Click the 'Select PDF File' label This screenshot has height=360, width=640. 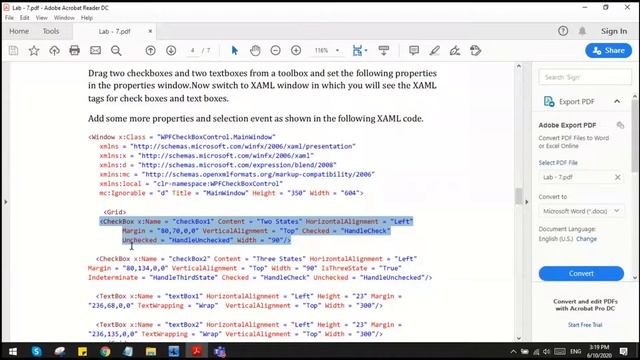click(558, 162)
